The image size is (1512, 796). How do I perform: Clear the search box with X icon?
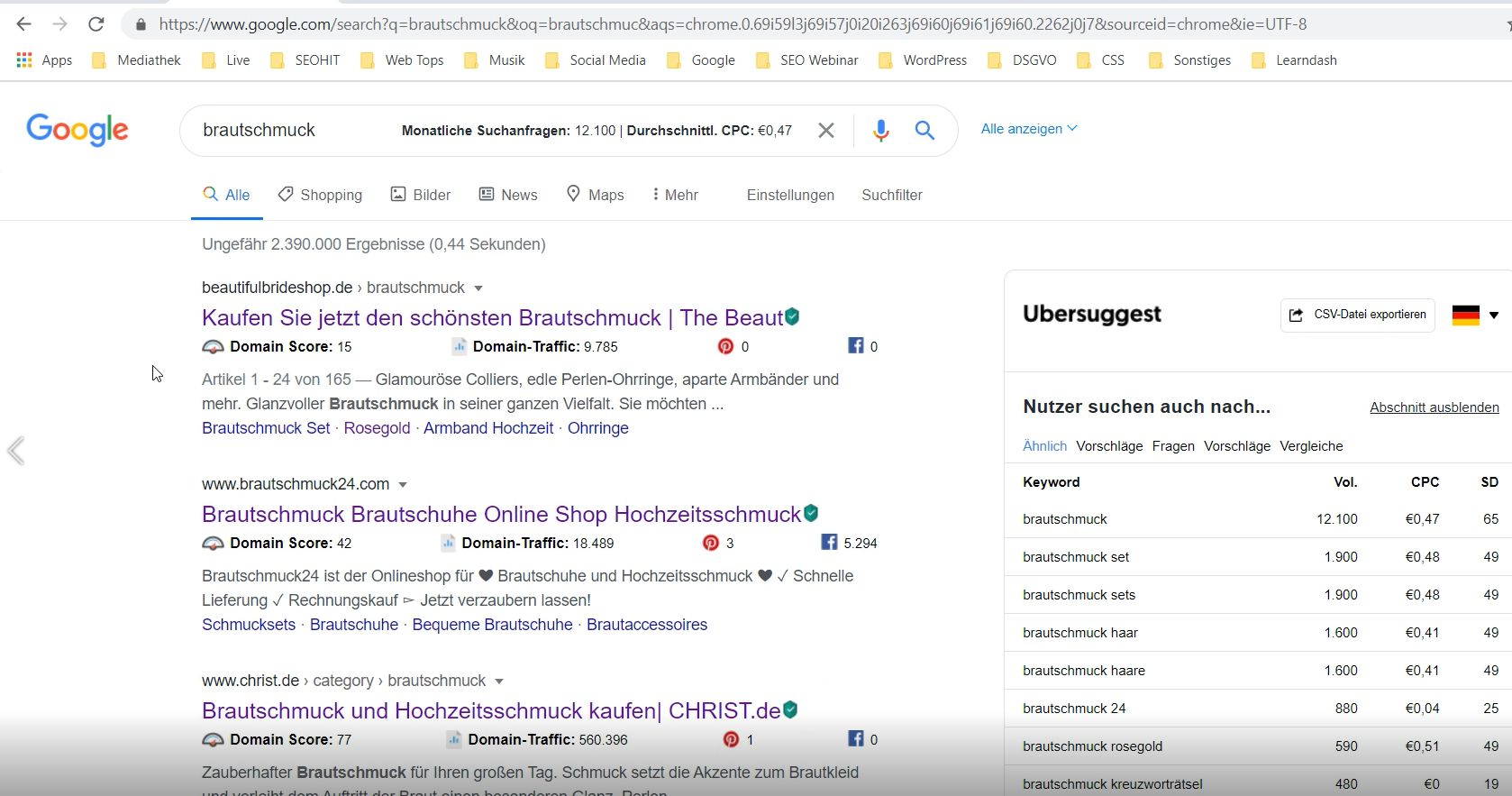click(825, 131)
